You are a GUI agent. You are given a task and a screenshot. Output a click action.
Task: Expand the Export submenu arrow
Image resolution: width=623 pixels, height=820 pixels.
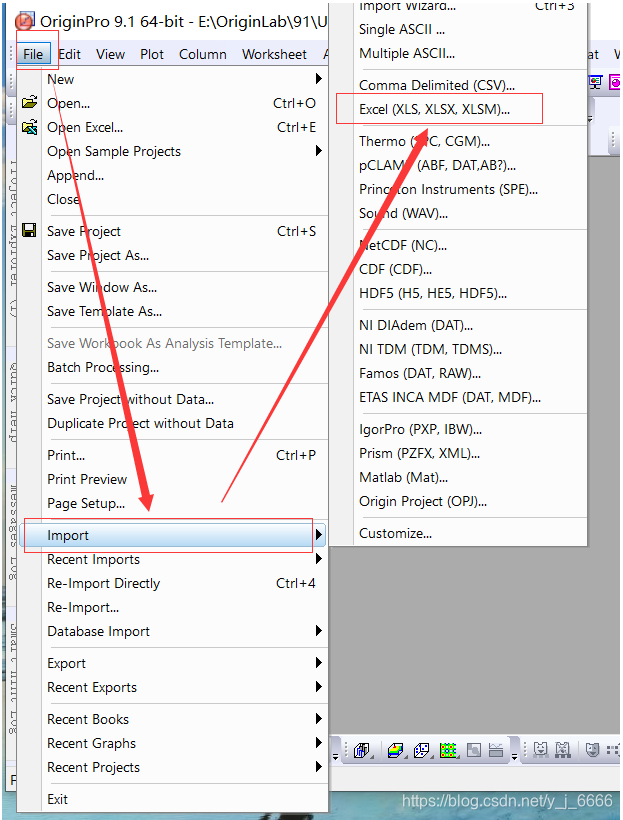point(319,663)
